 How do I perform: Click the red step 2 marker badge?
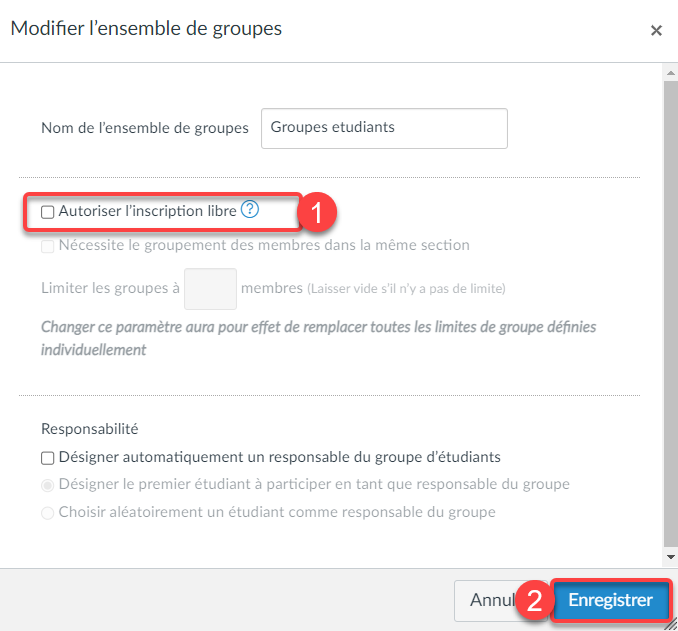pyautogui.click(x=534, y=600)
